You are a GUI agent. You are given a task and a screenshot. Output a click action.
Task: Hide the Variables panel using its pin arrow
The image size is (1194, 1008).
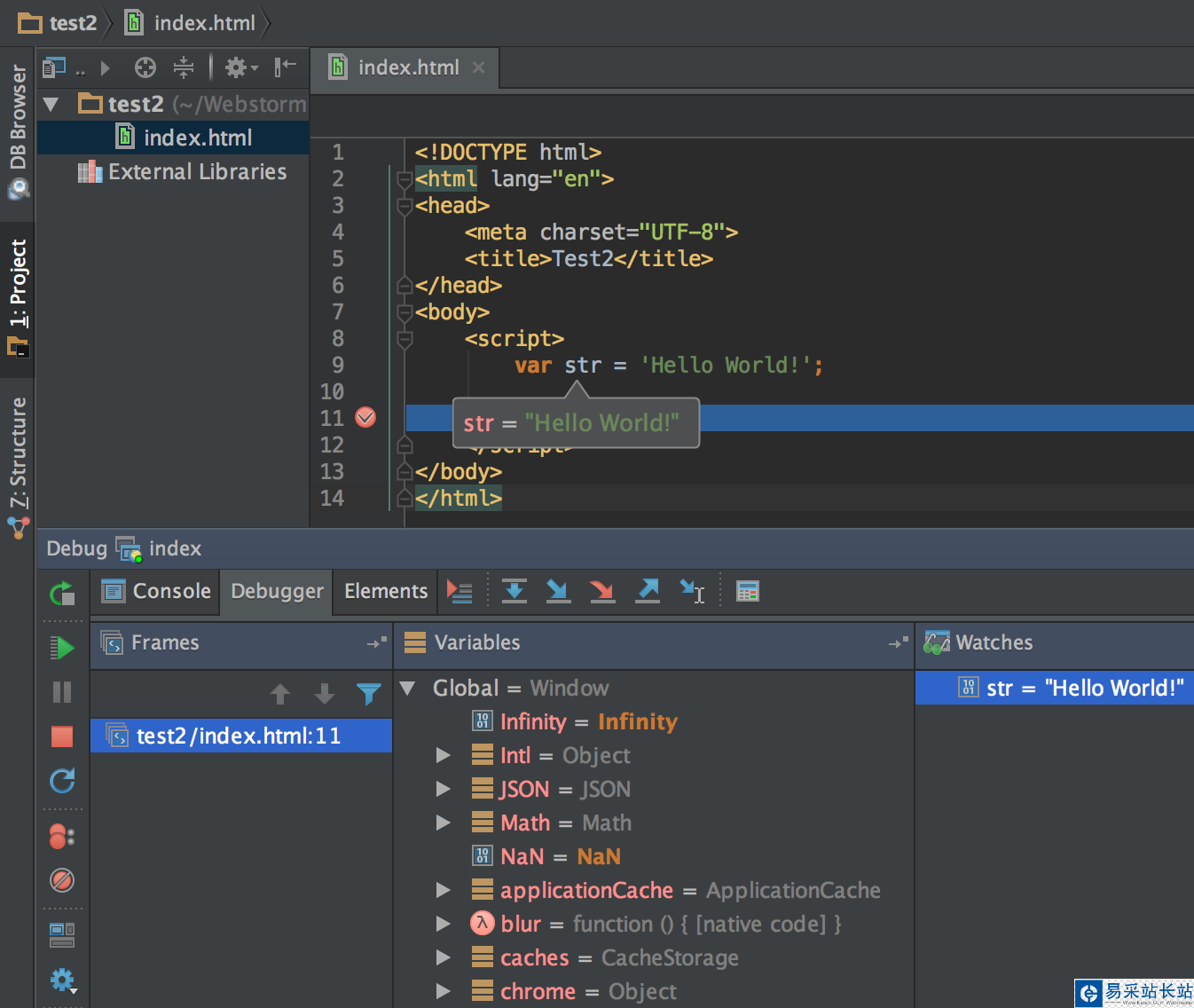pos(899,642)
